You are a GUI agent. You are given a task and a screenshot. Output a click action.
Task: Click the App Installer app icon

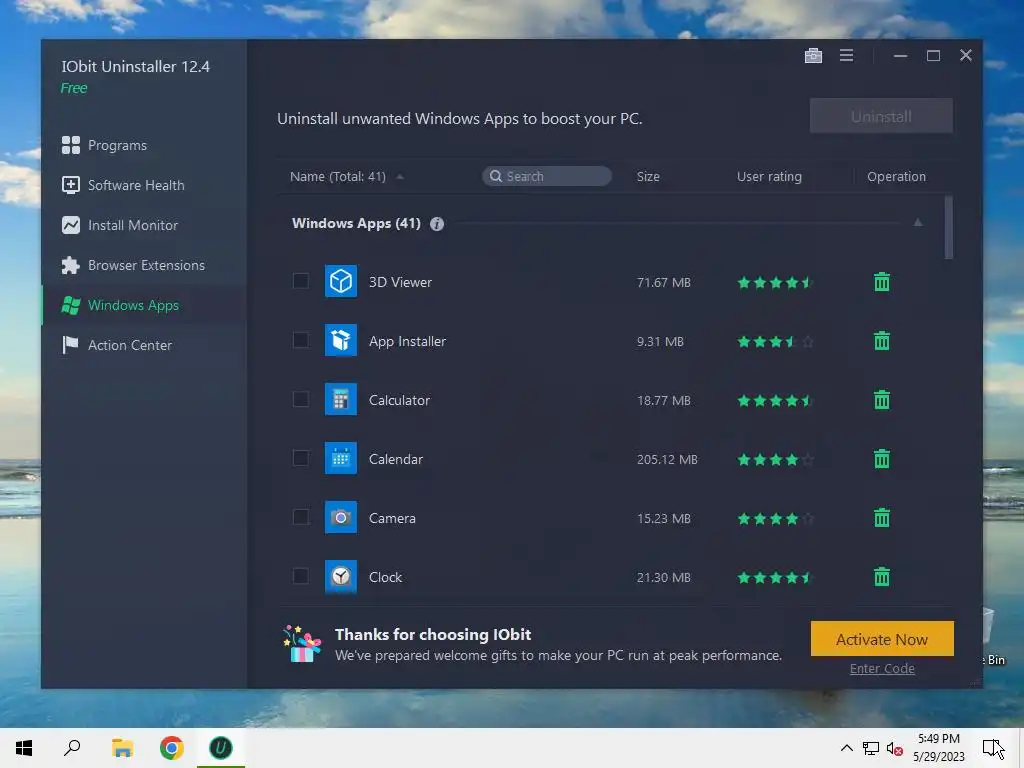point(341,340)
